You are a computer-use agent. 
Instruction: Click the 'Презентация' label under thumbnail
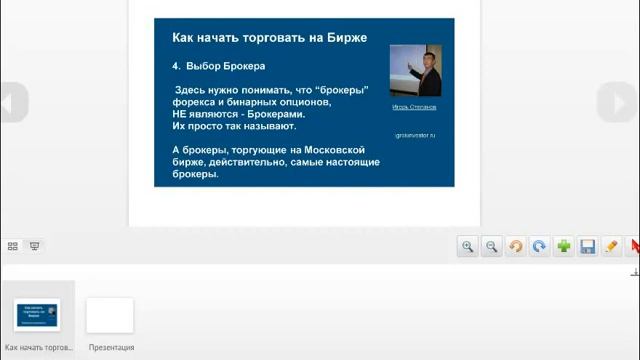[111, 347]
